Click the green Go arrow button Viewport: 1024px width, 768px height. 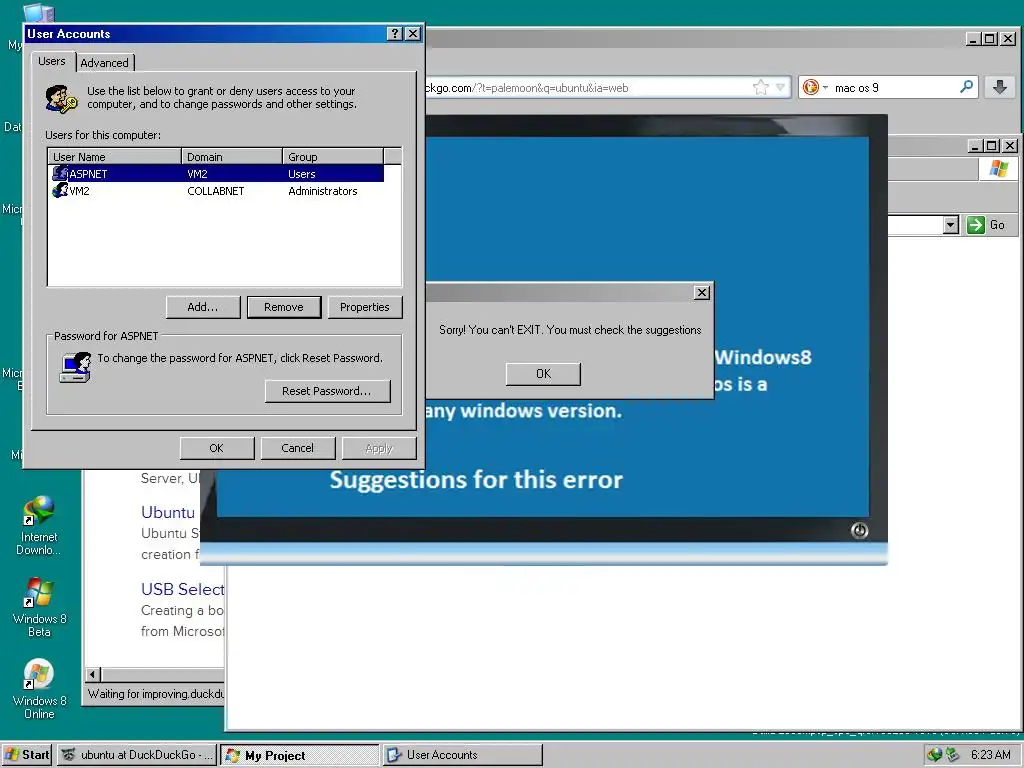pos(976,225)
